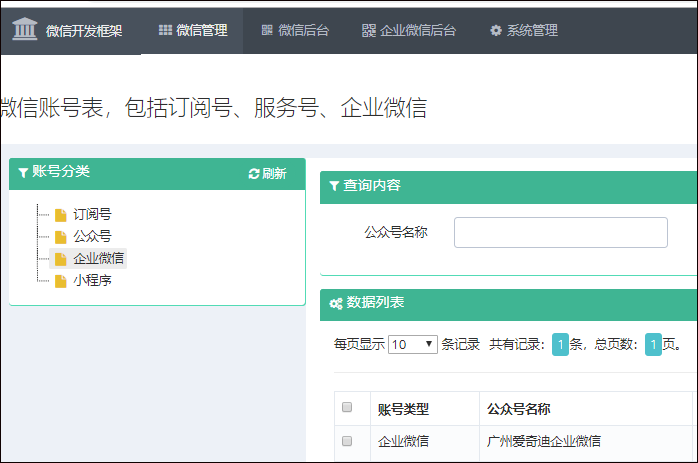Click the filter icon on 账号分类 panel

point(23,173)
